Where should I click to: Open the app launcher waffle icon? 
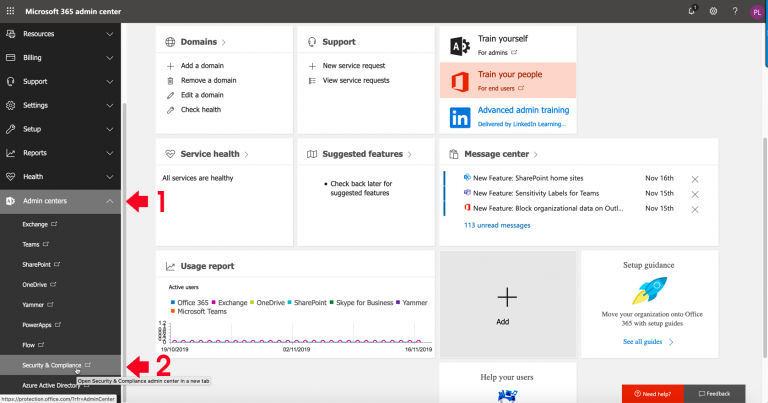(10, 11)
